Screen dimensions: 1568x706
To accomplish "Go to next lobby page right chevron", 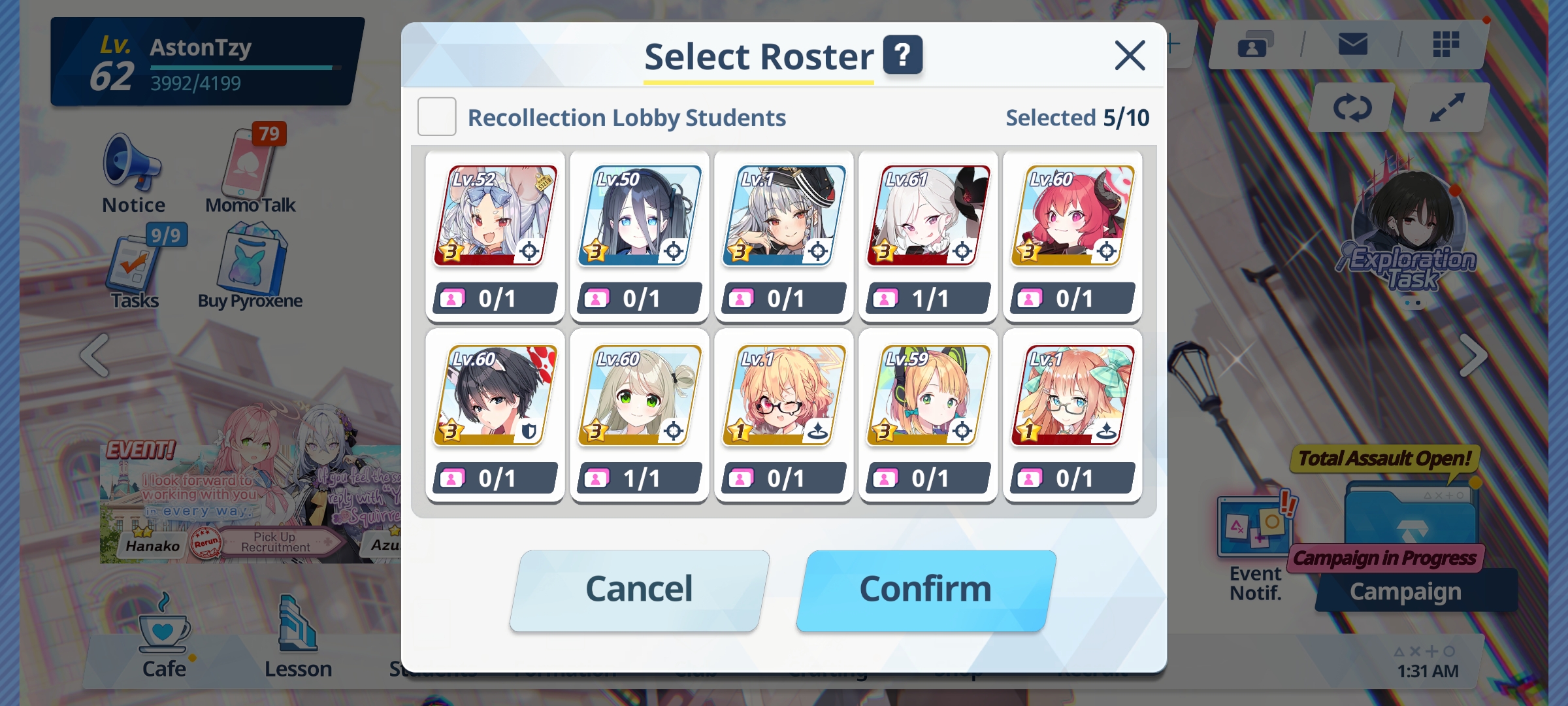I will tap(1473, 356).
